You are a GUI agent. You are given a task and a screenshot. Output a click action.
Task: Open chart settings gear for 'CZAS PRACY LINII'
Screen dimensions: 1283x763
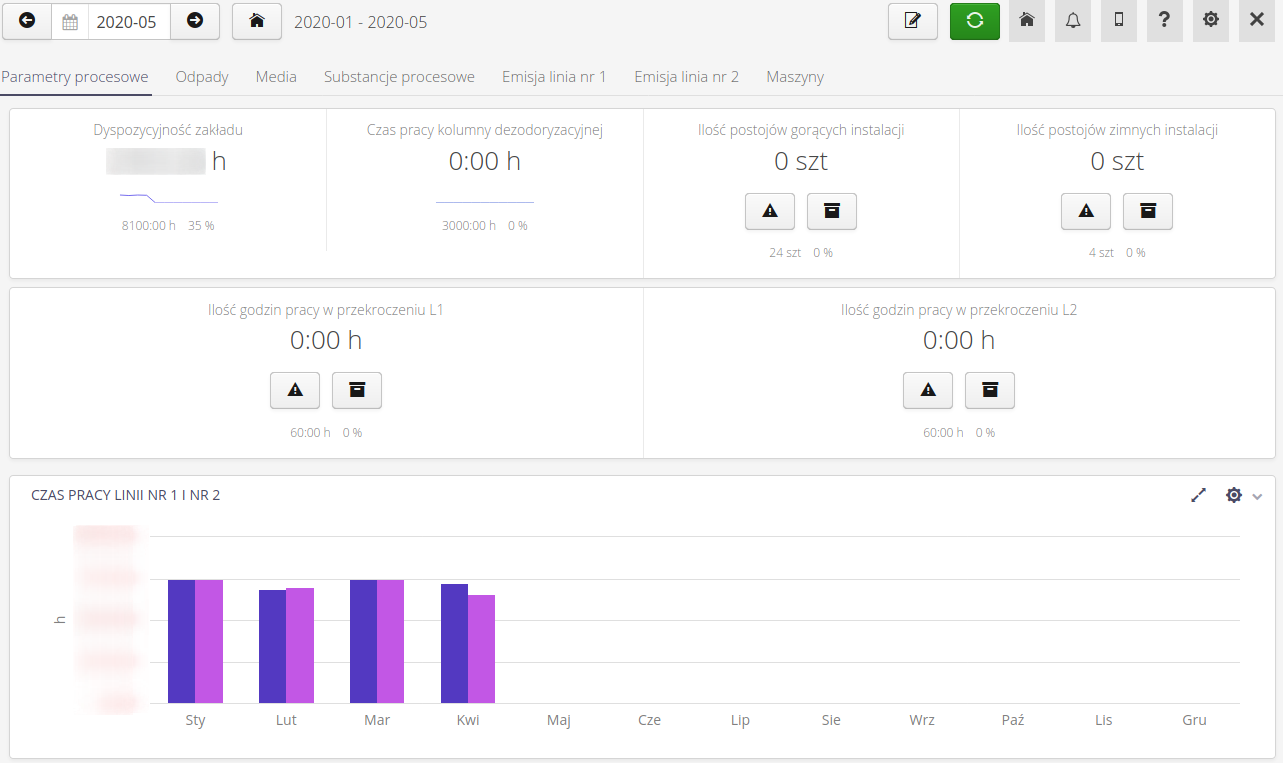[x=1233, y=494]
